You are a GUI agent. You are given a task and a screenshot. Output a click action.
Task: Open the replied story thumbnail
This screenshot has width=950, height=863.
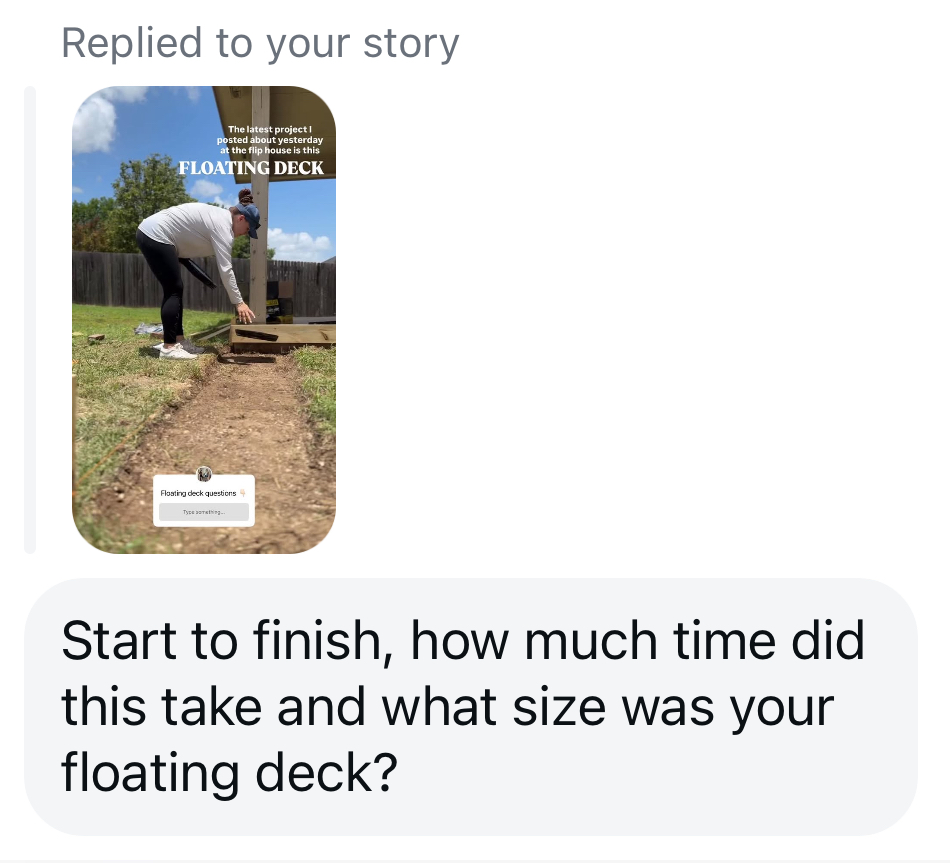click(x=204, y=319)
